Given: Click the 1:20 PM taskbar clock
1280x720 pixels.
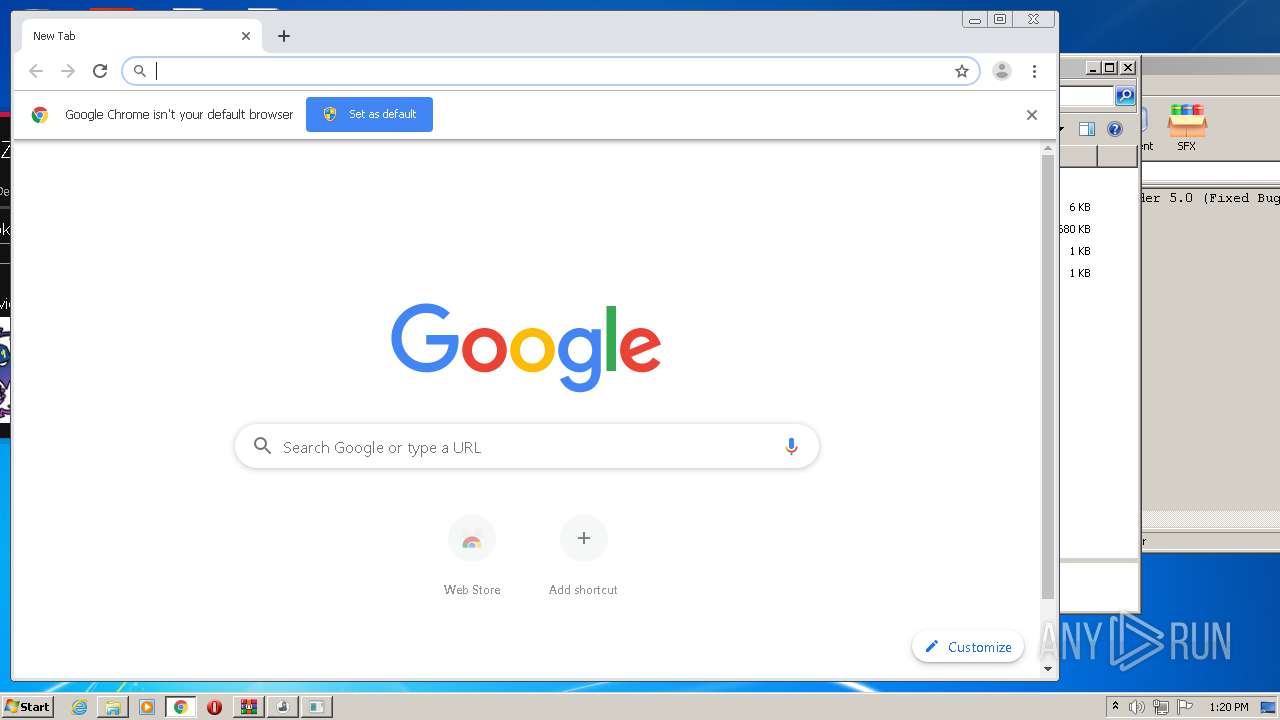Looking at the screenshot, I should click(1228, 707).
